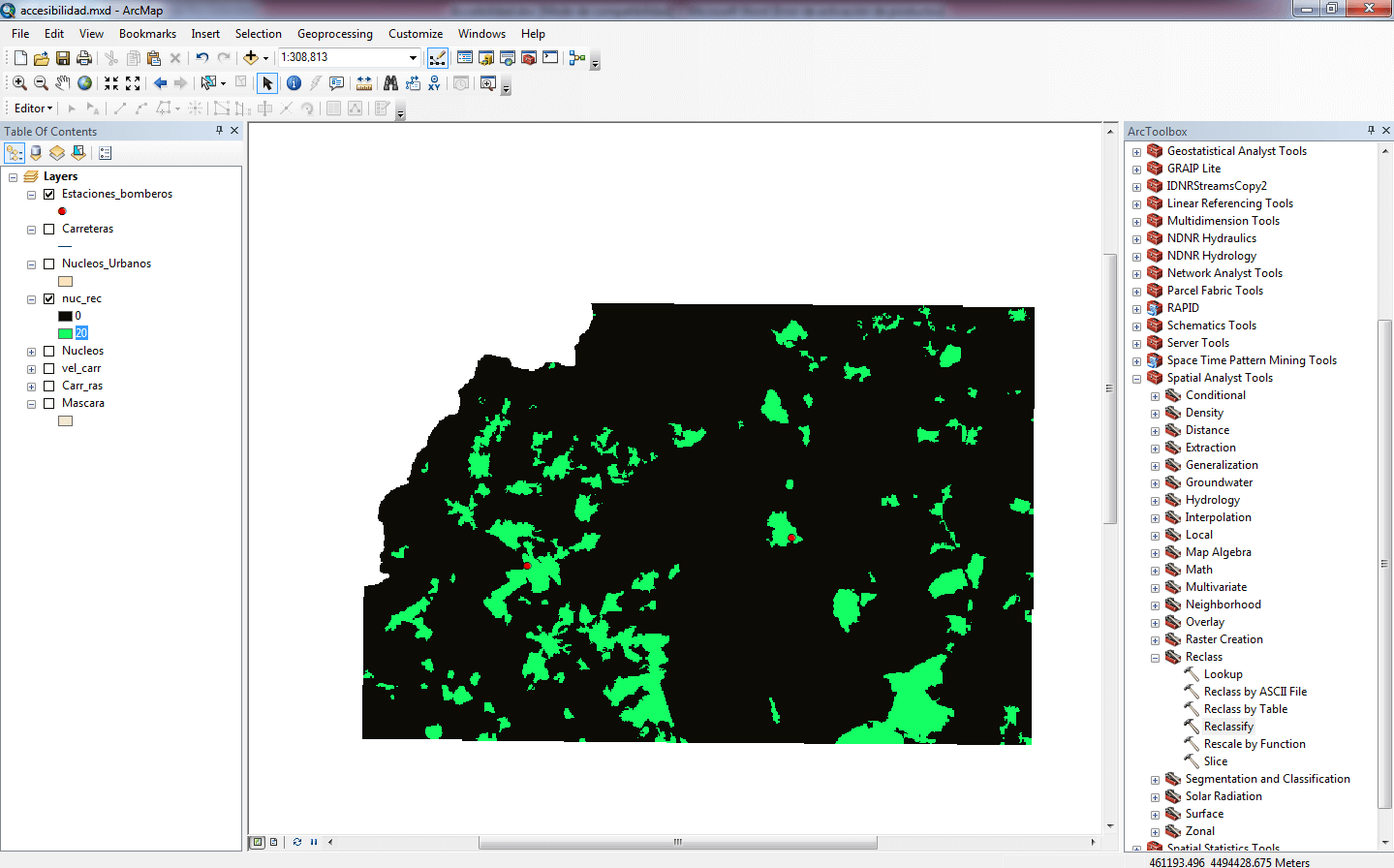Select the Identify tool

click(x=294, y=83)
